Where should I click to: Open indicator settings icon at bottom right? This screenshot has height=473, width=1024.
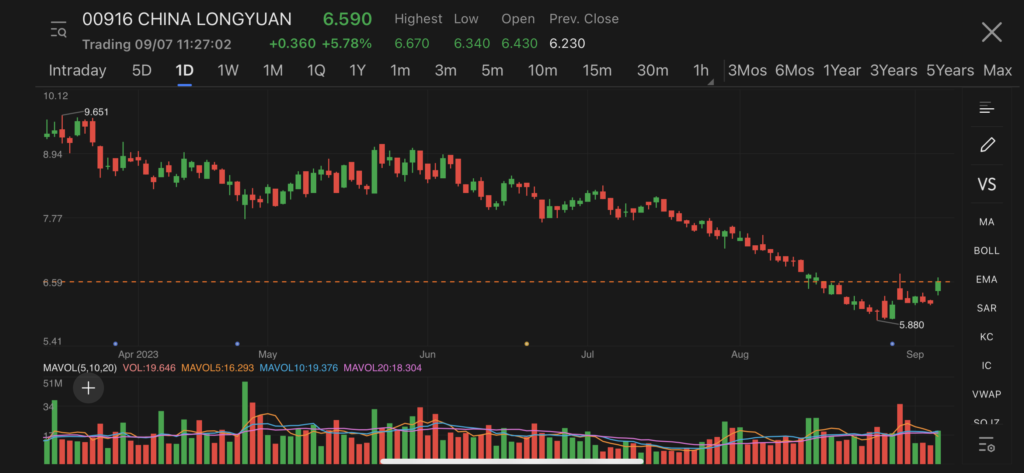tap(986, 445)
